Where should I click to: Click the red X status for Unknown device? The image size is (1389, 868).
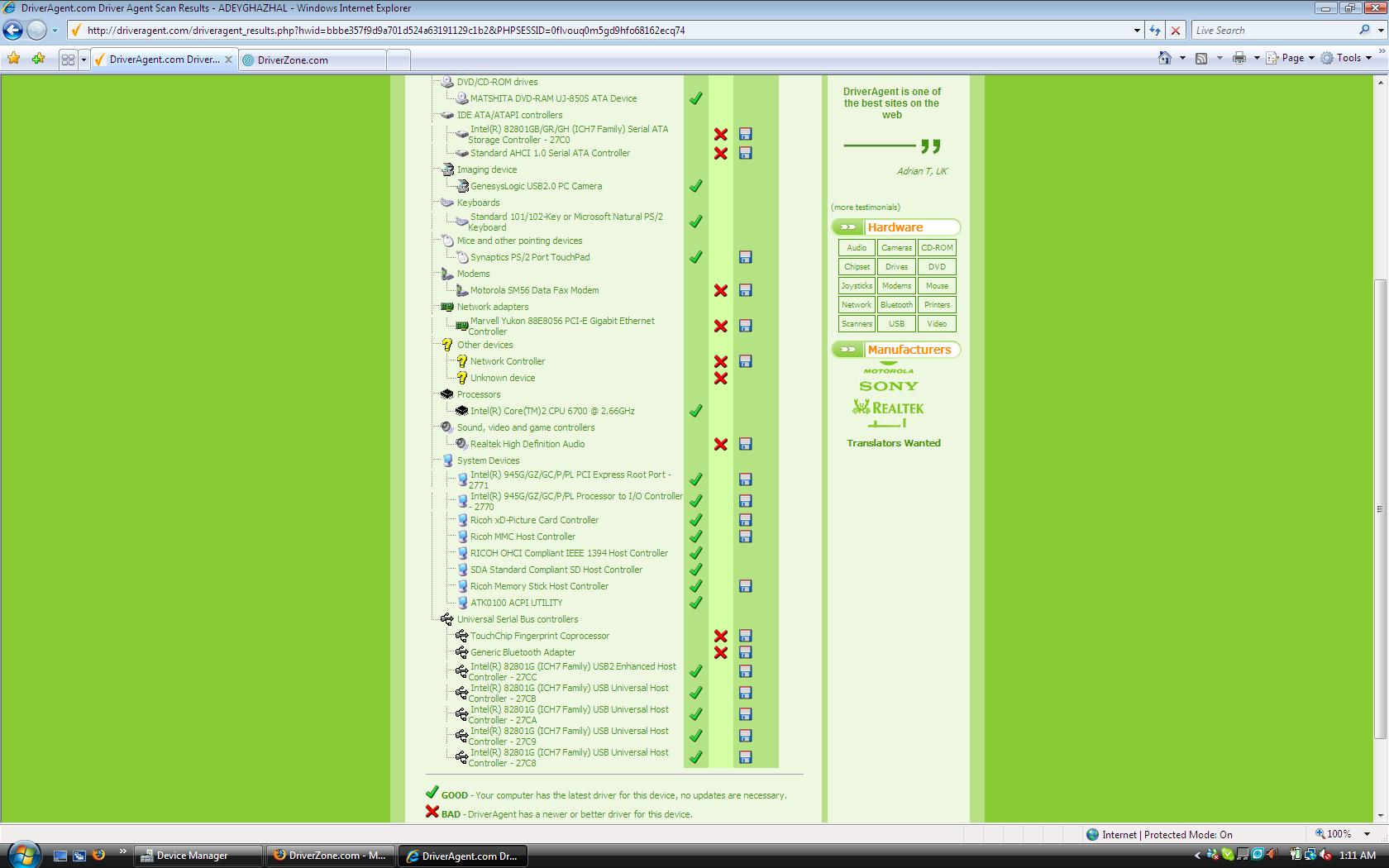click(720, 378)
